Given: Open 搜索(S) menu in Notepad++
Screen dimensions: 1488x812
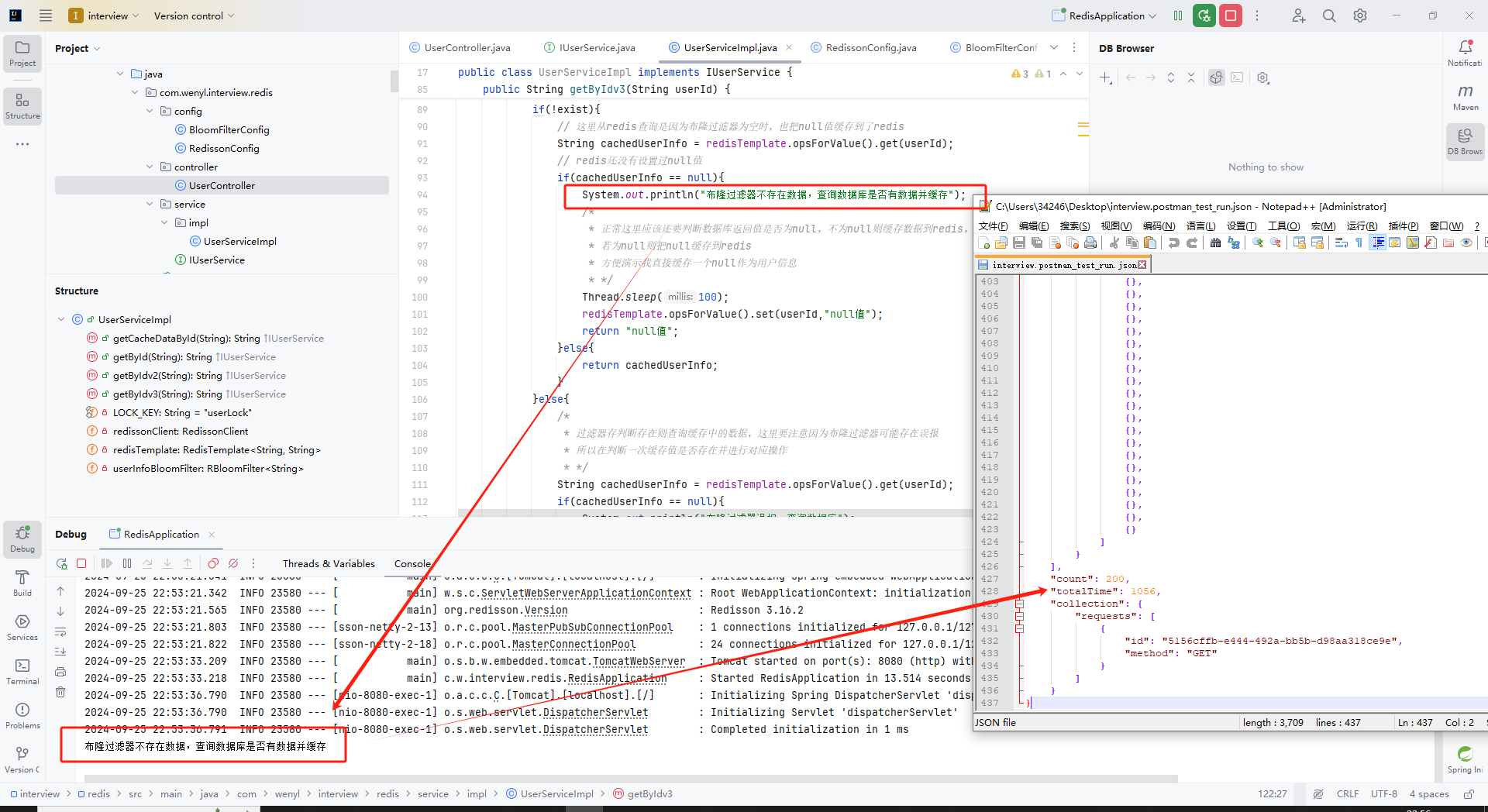Looking at the screenshot, I should (1075, 225).
